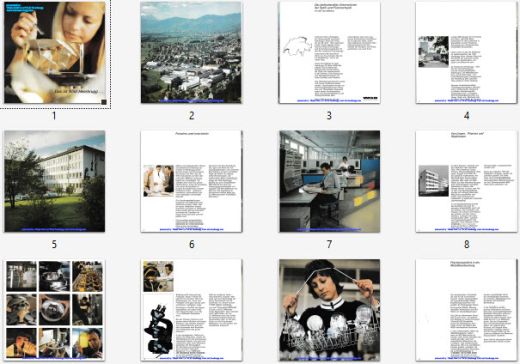Select page 7 thumbnail of control room worker
The height and width of the screenshot is (364, 520).
(x=330, y=181)
